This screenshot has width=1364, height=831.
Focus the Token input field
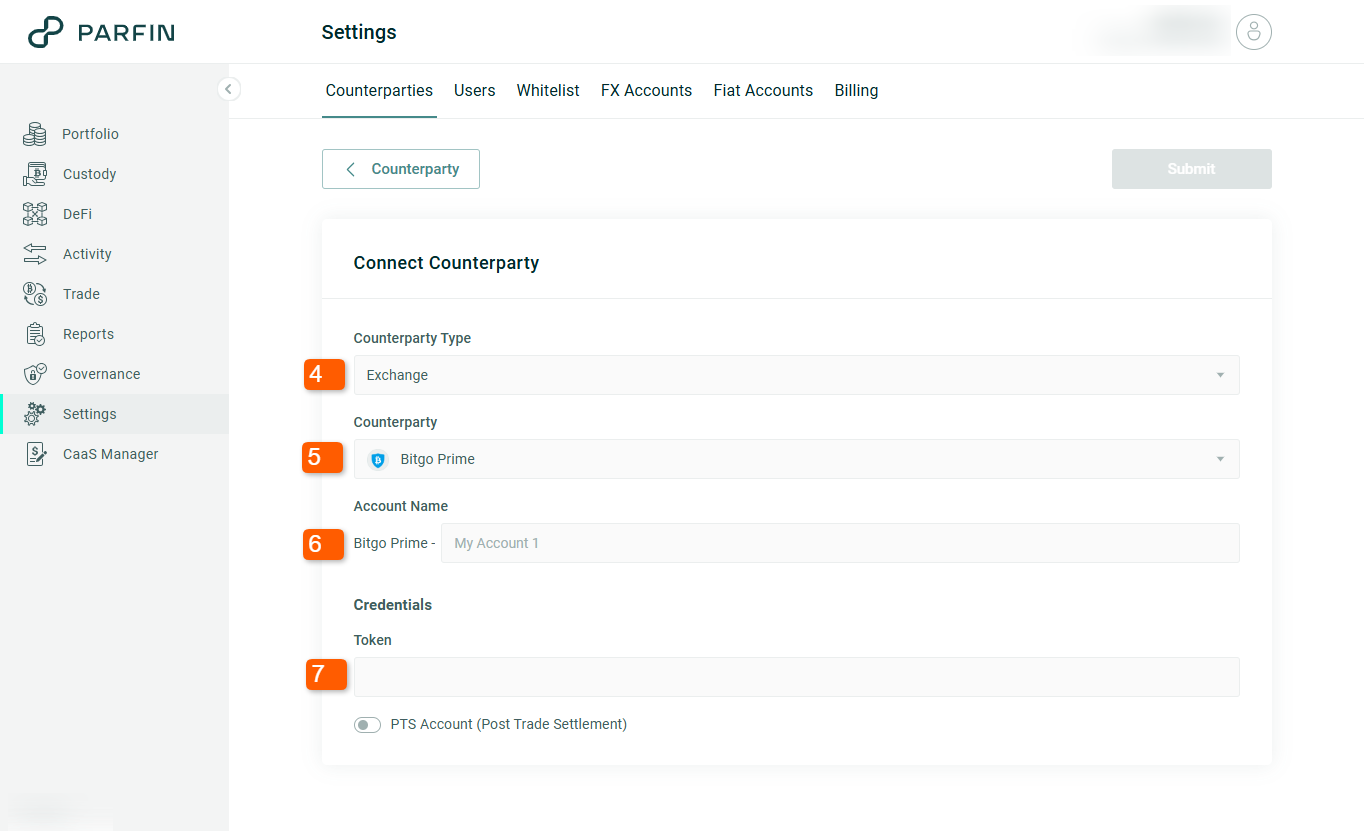[796, 677]
